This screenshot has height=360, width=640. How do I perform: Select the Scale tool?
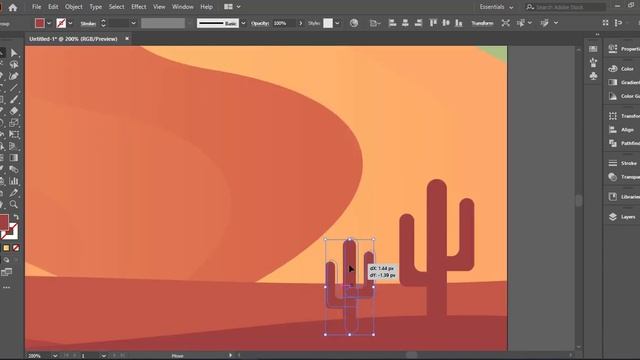tap(14, 122)
